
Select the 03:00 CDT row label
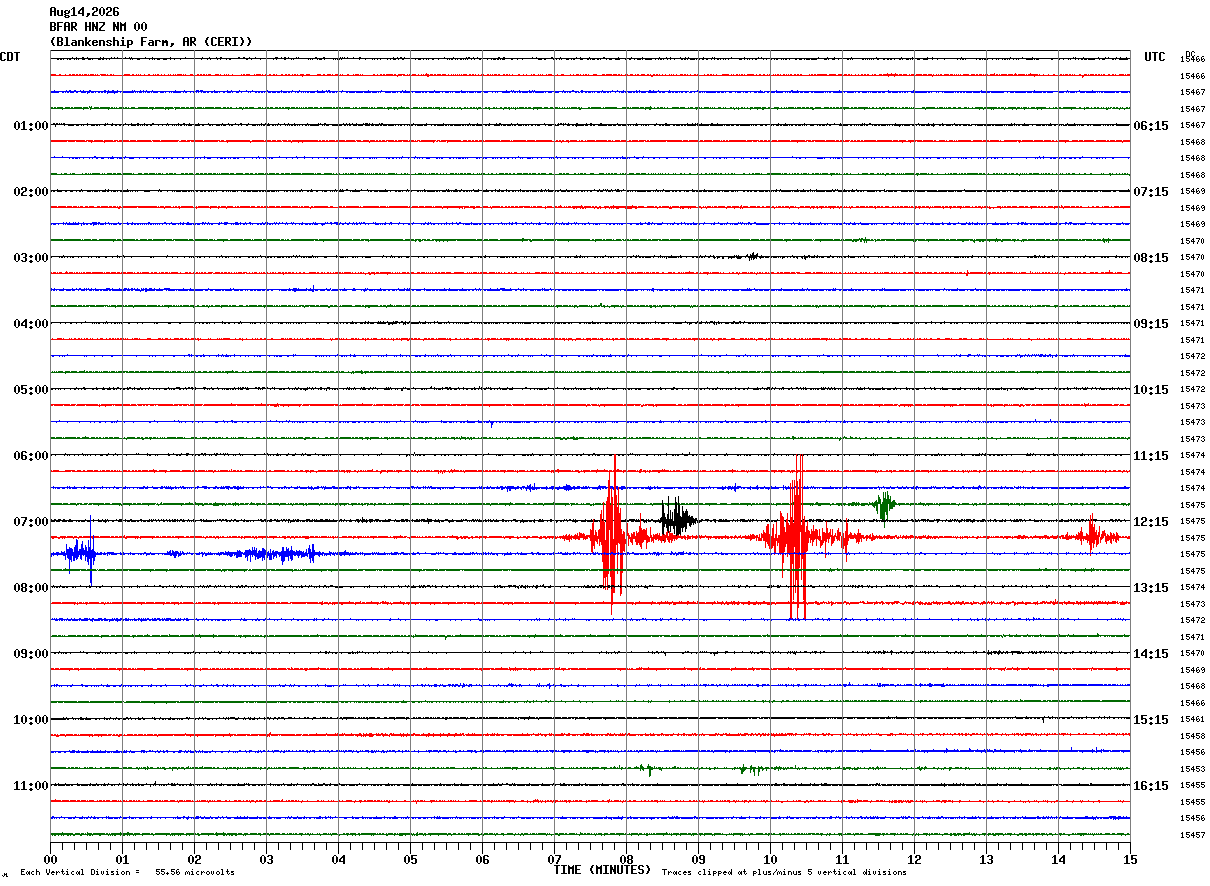click(30, 258)
